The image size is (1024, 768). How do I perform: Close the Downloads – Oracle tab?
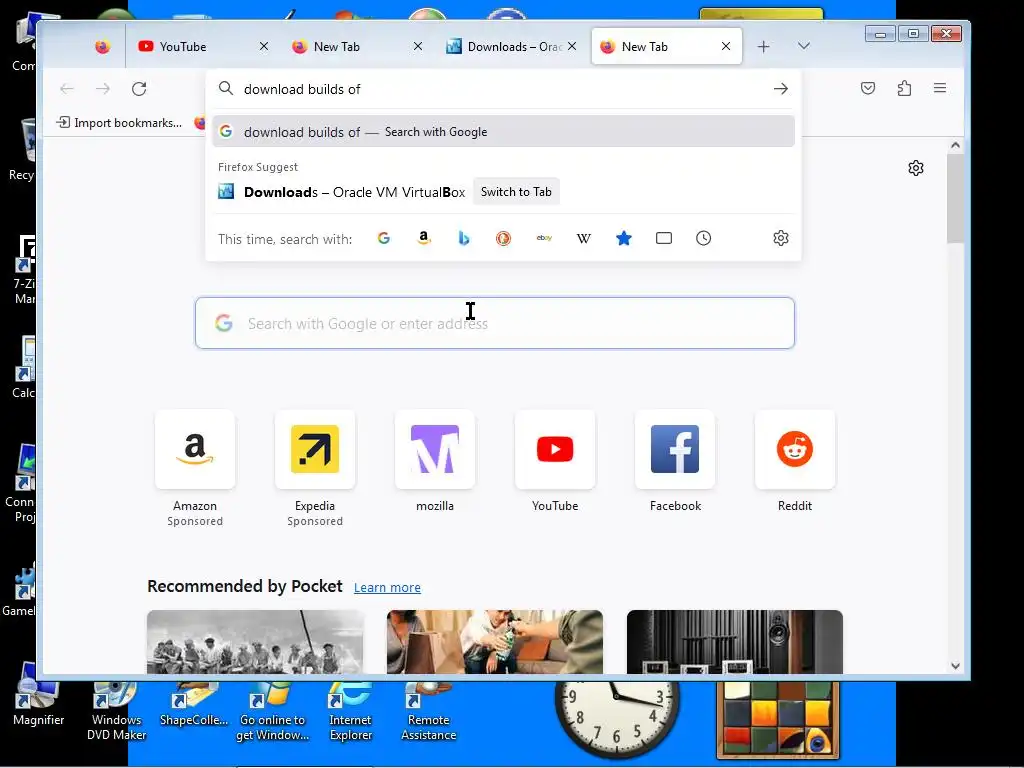pyautogui.click(x=572, y=46)
